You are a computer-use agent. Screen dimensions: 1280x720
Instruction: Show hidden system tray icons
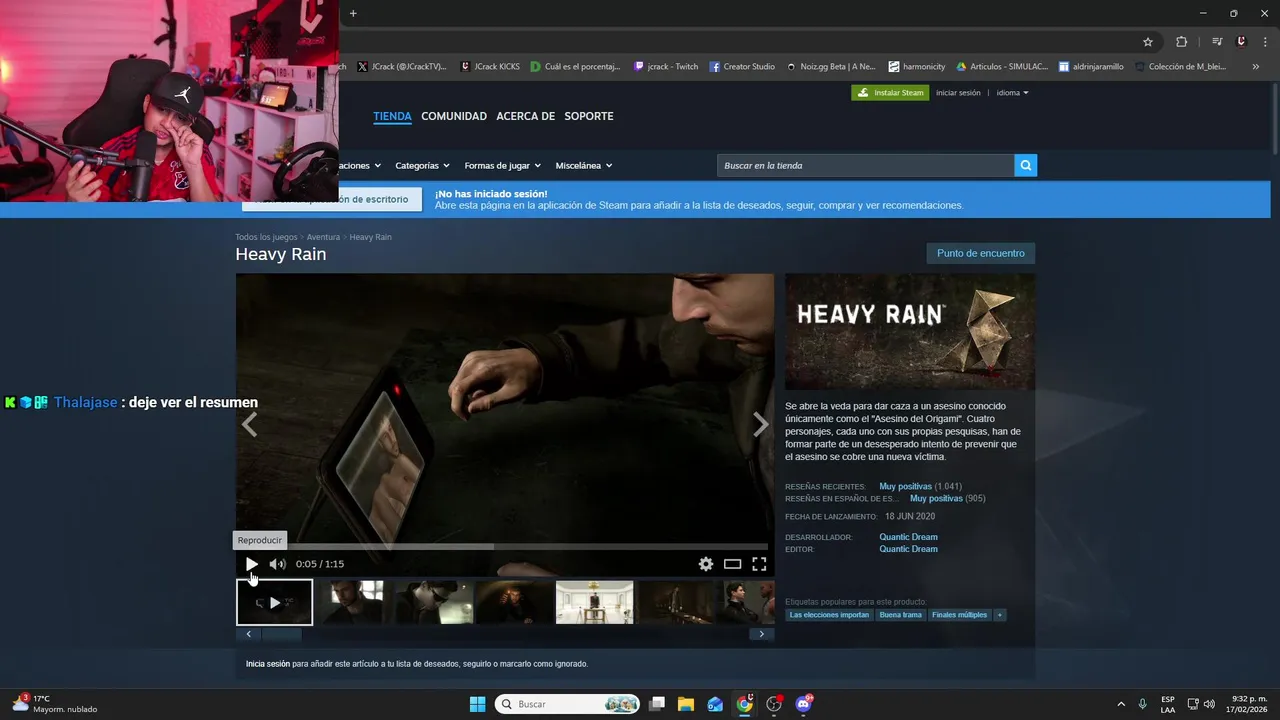click(x=1120, y=704)
